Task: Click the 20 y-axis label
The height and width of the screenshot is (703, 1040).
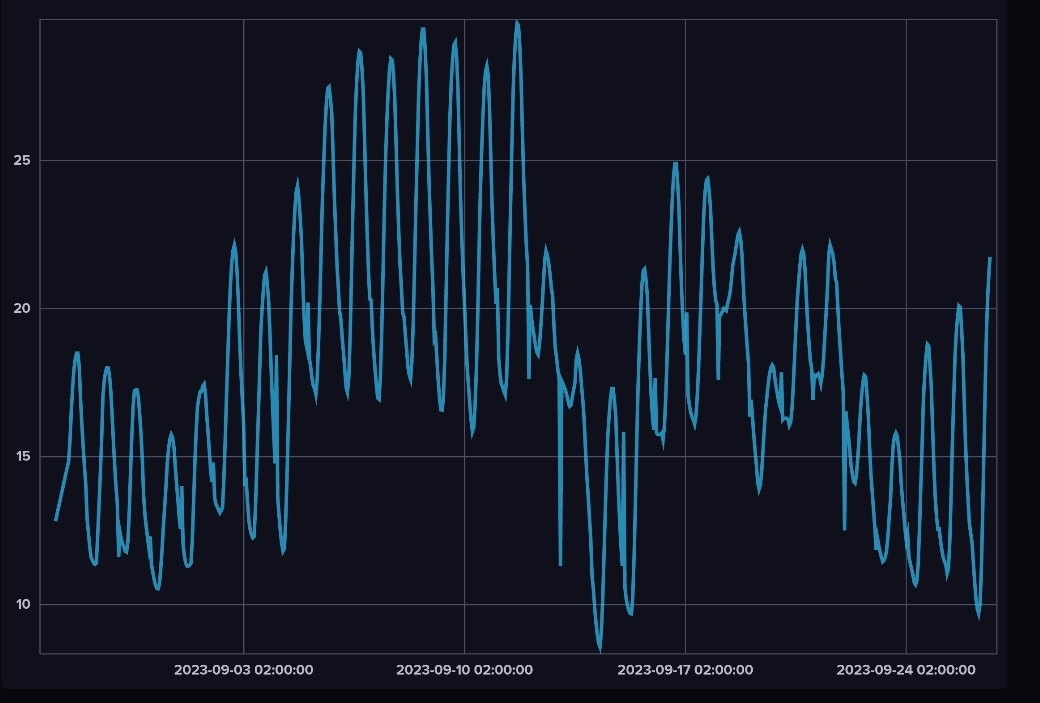Action: coord(22,308)
